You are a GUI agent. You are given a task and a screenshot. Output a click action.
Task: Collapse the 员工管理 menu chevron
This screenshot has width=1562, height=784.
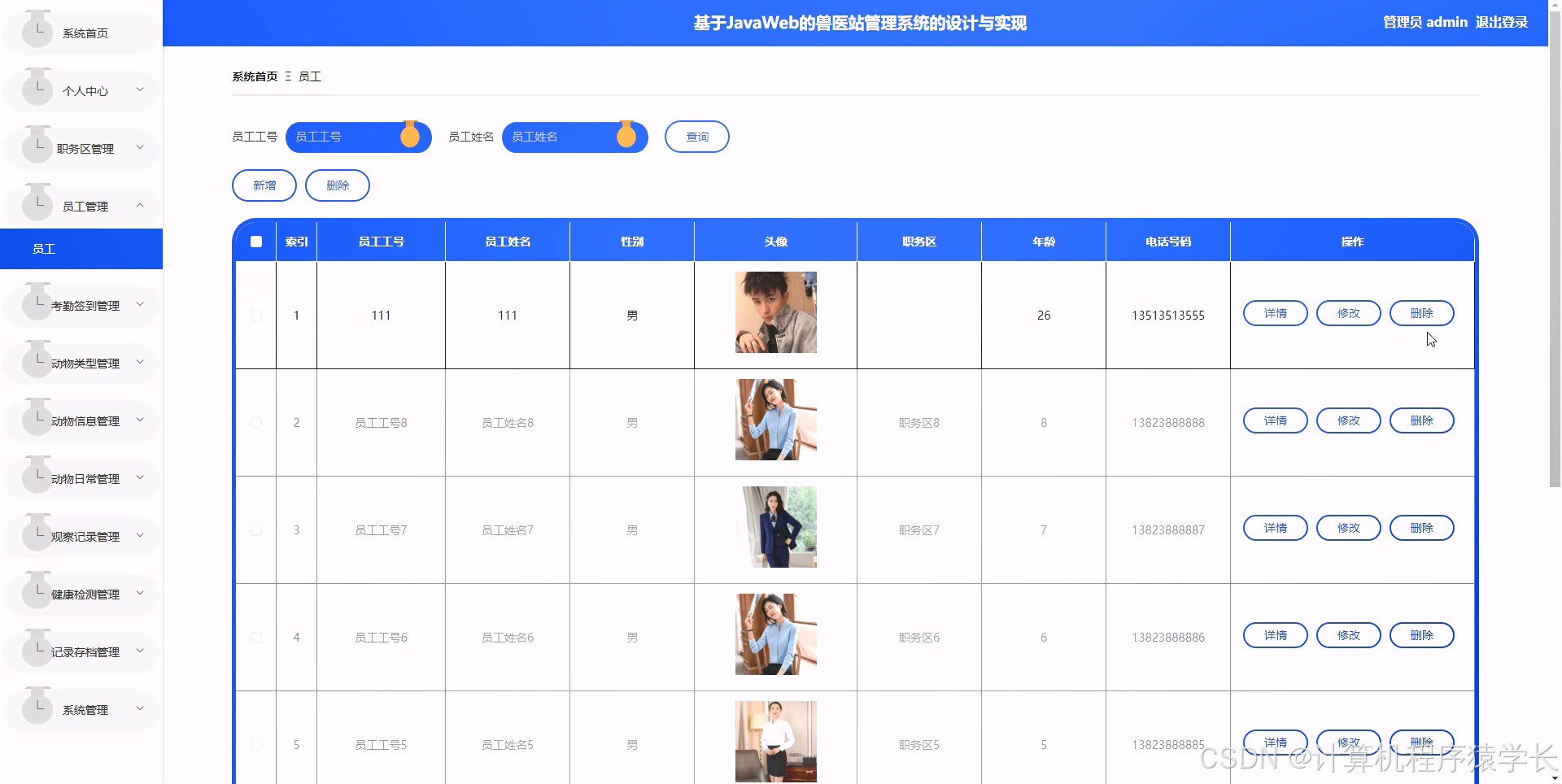(140, 205)
